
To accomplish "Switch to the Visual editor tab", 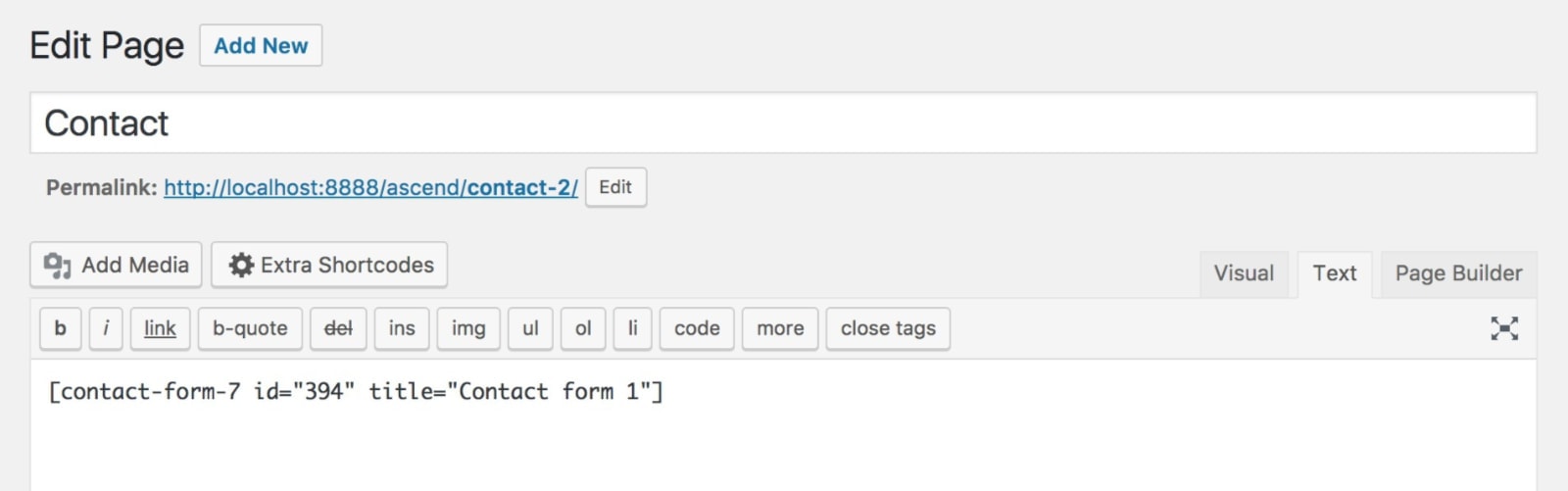I will [1244, 274].
